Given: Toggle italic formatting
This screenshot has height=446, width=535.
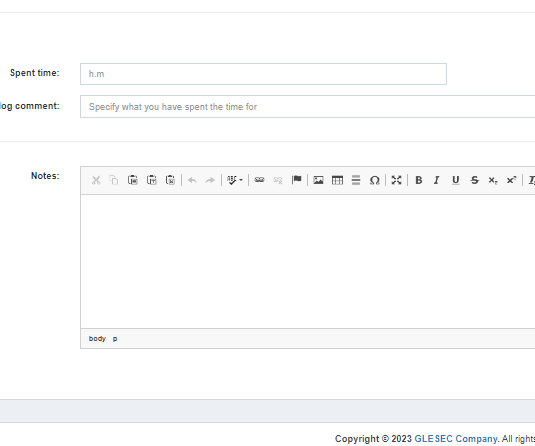Looking at the screenshot, I should coord(437,180).
